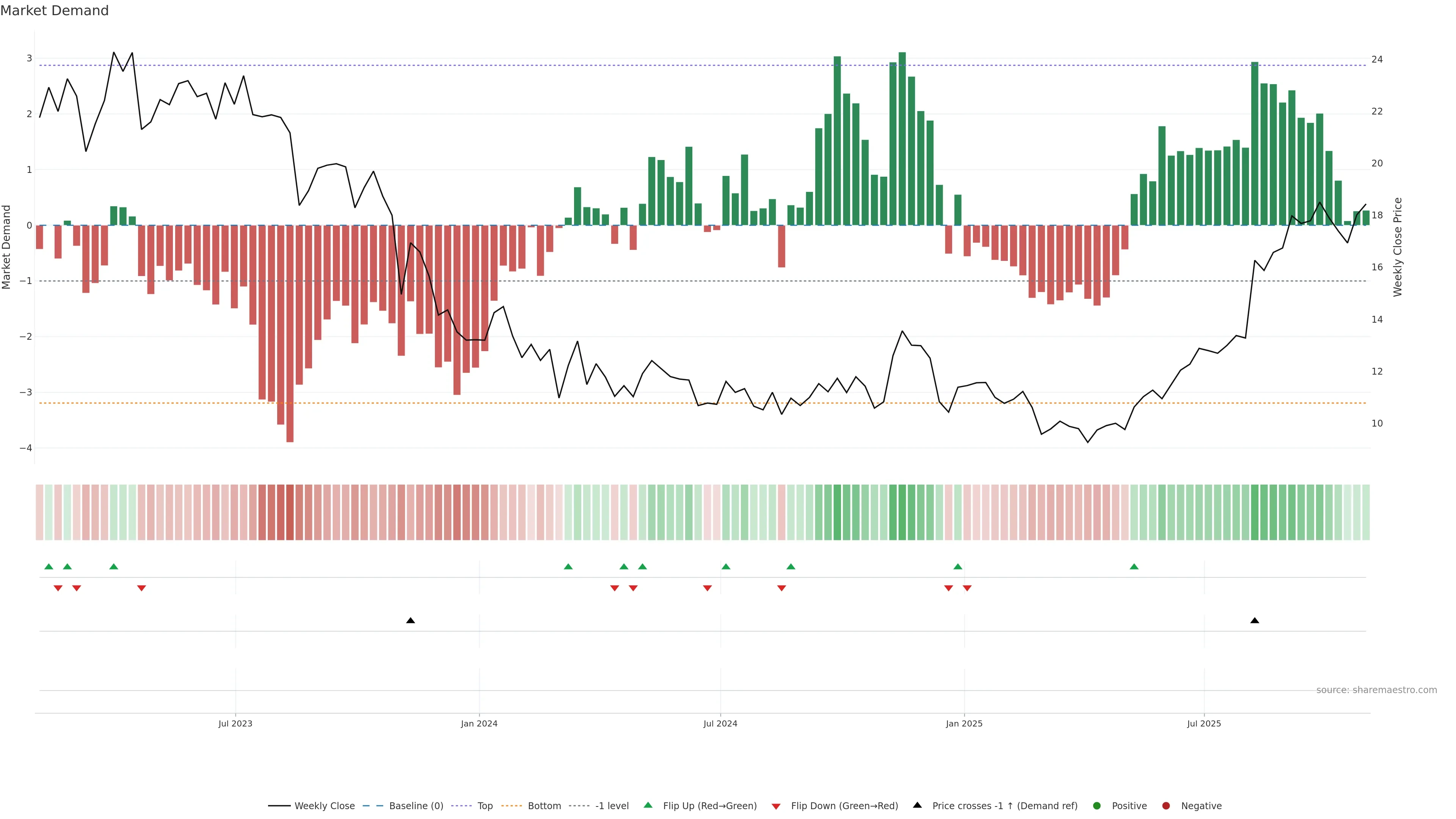Click the green Positive legend dot
1456x819 pixels.
(1097, 805)
